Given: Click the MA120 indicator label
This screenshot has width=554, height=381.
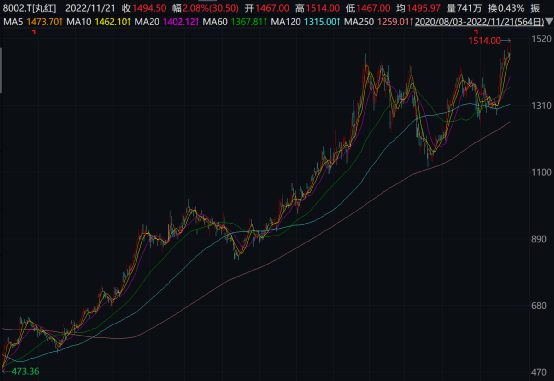Looking at the screenshot, I should (x=285, y=22).
